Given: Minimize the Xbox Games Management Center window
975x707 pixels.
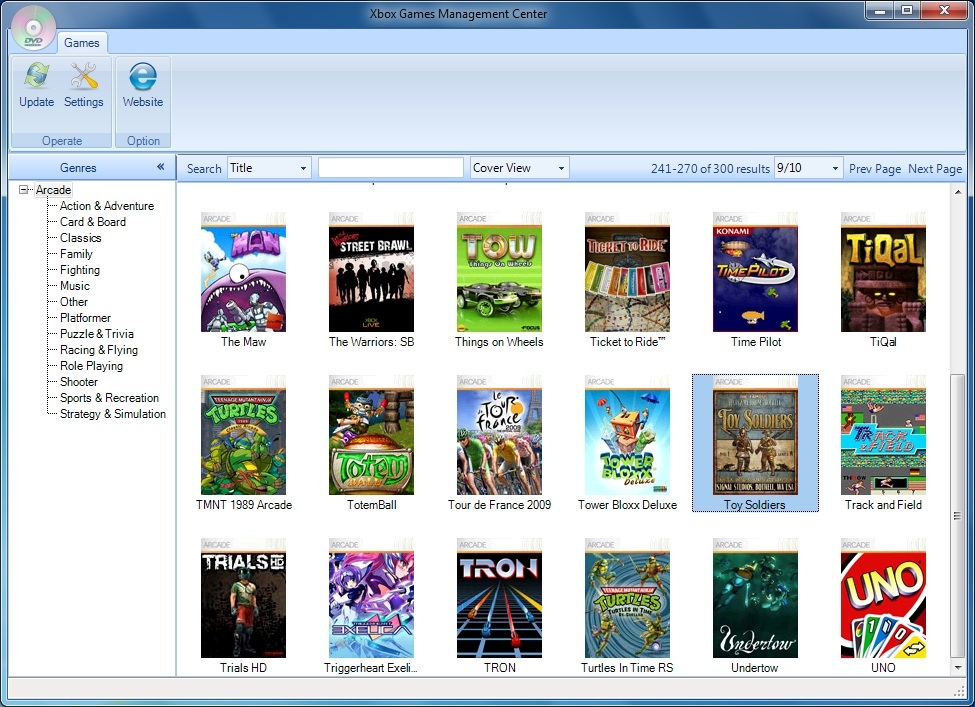Looking at the screenshot, I should (880, 11).
